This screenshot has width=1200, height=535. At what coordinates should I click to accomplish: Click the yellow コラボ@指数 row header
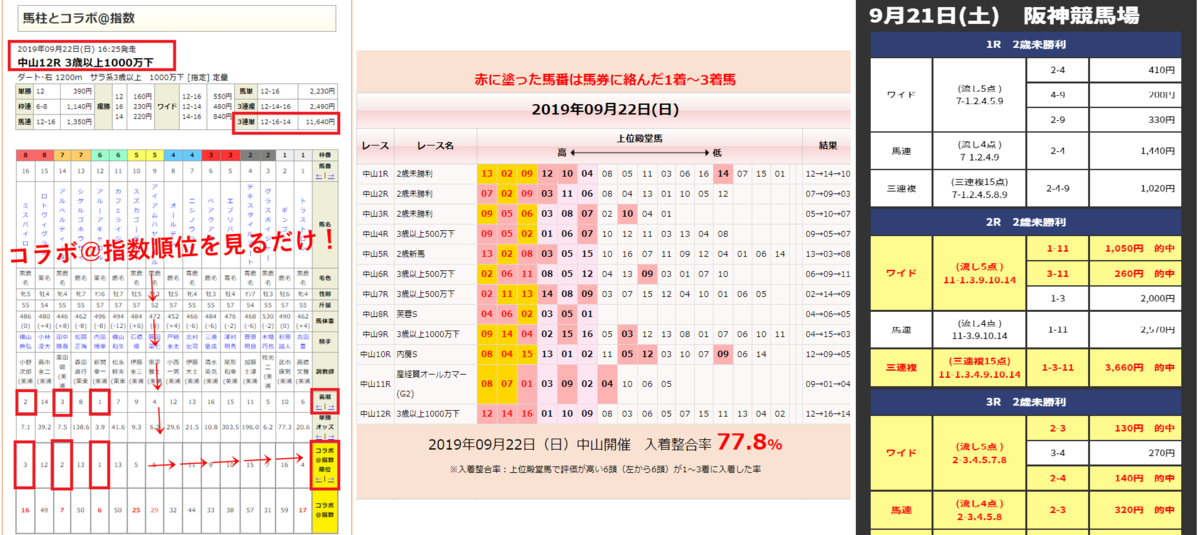[x=325, y=509]
